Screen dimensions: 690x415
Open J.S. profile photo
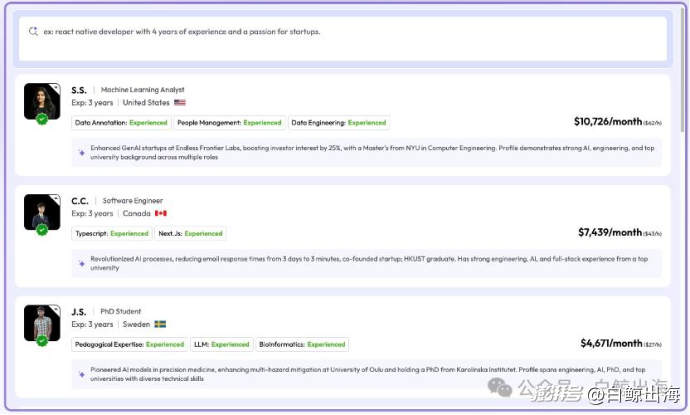point(42,322)
